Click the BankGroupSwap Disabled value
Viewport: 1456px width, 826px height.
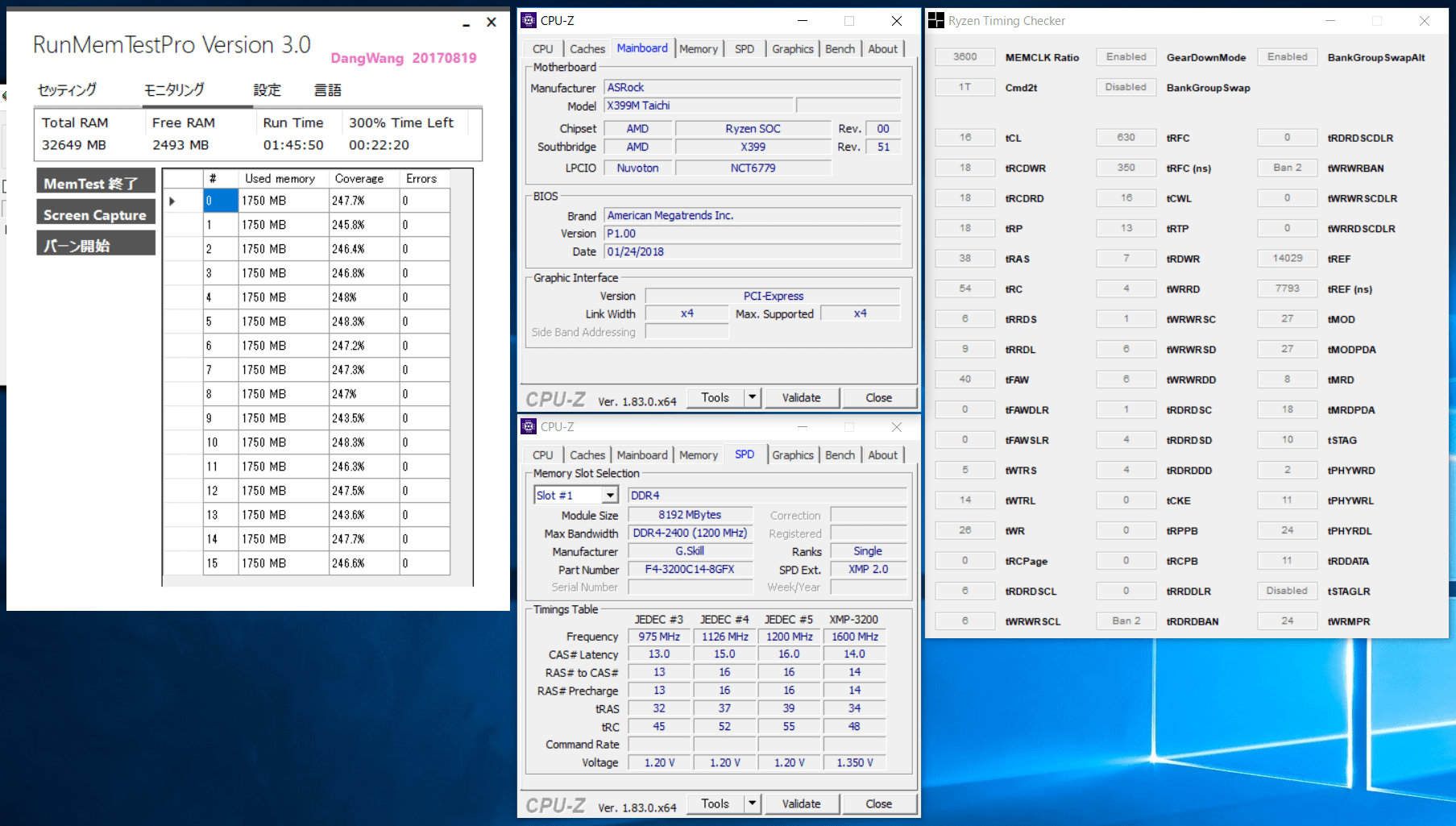point(1126,87)
